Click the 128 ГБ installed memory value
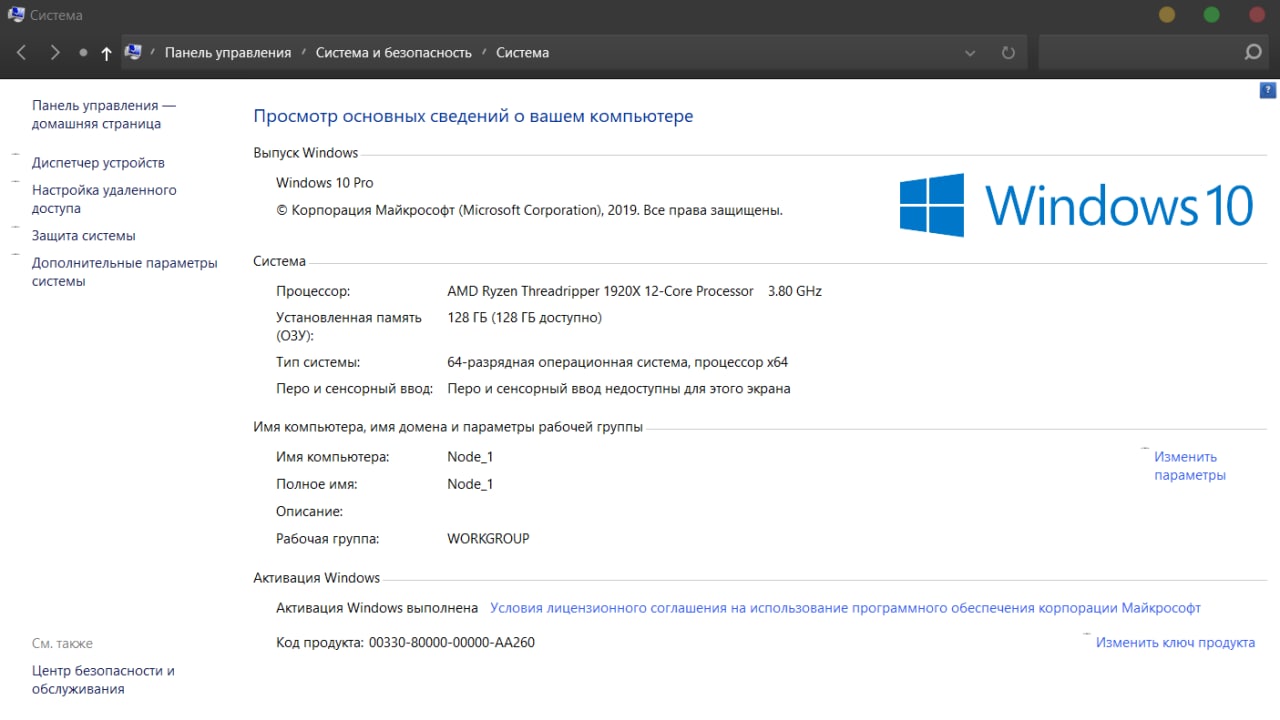 coord(524,318)
